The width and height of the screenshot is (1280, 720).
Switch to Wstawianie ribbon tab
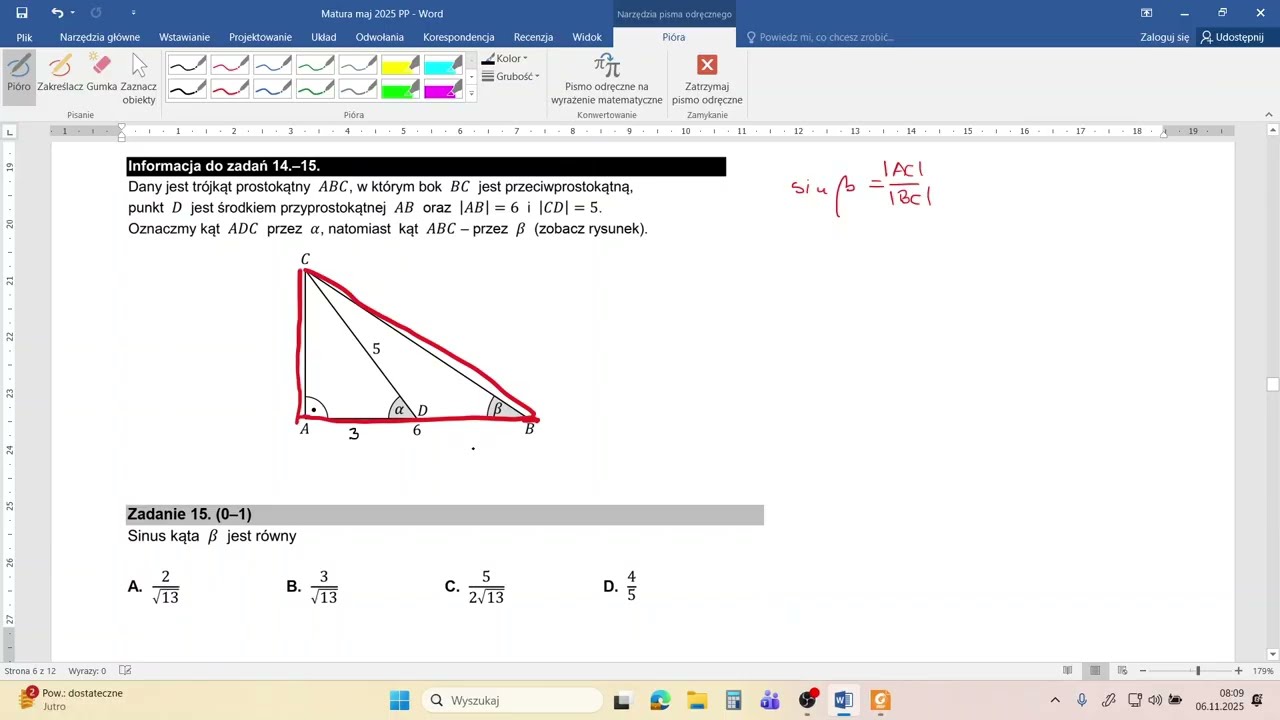pos(184,37)
